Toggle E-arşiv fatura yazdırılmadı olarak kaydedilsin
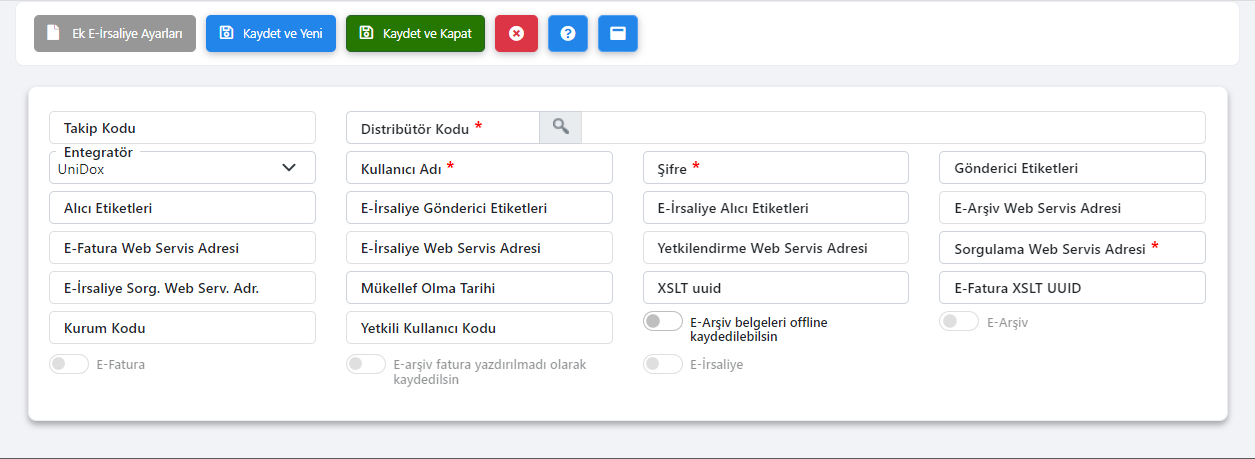 tap(366, 364)
